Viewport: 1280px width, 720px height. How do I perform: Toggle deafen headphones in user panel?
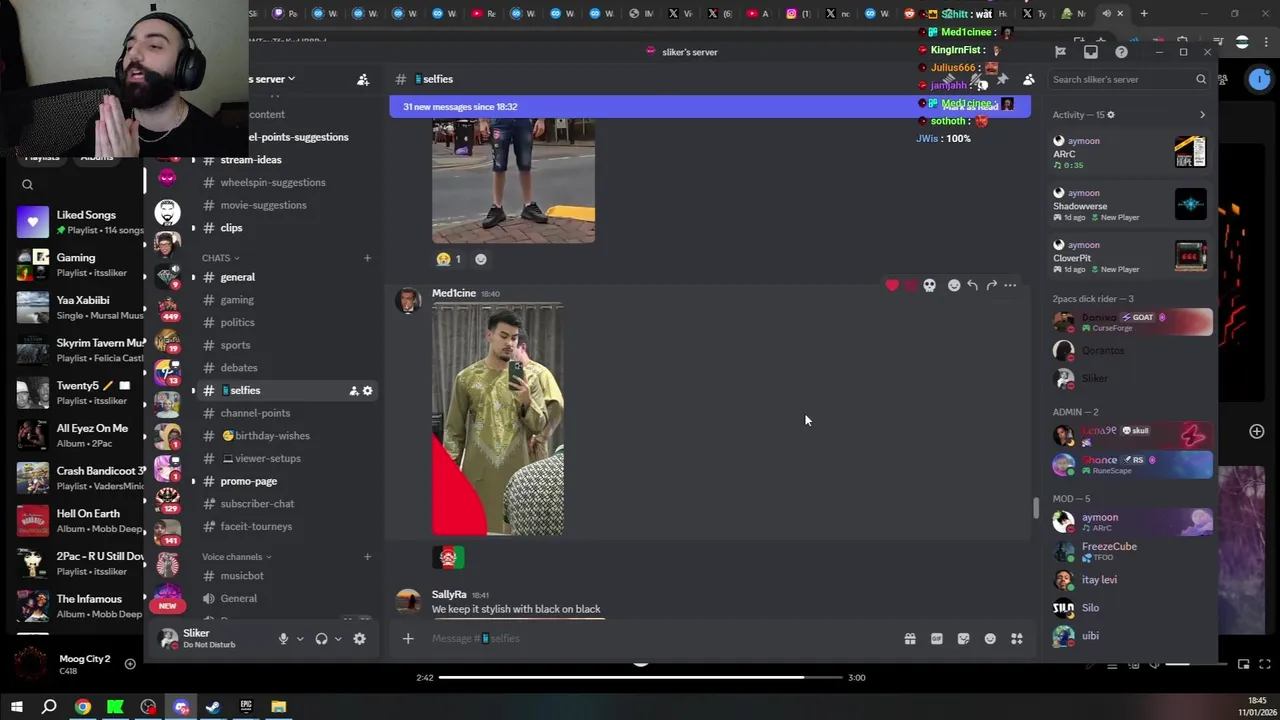[321, 639]
